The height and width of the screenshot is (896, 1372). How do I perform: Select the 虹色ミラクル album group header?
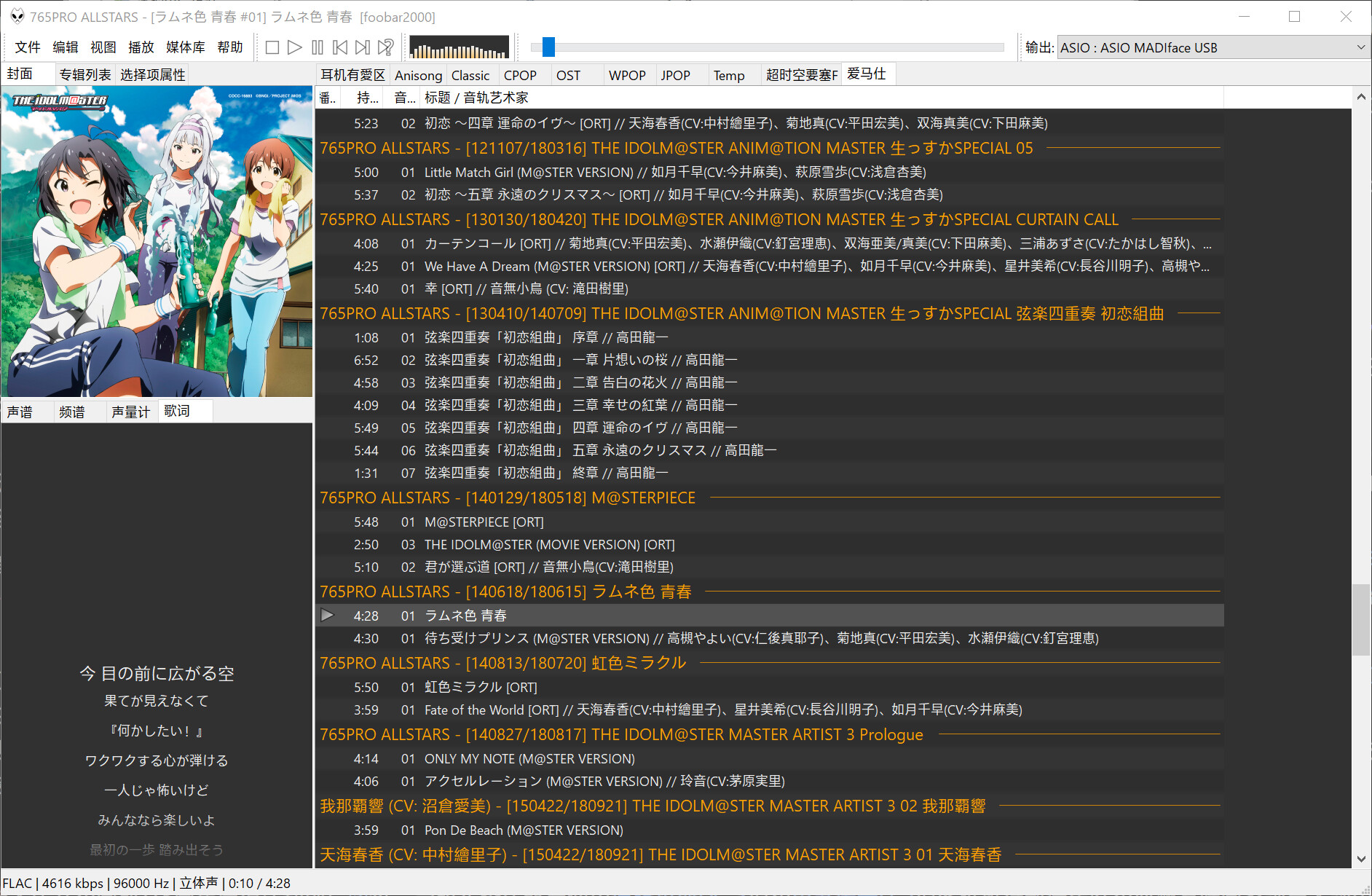click(x=770, y=663)
